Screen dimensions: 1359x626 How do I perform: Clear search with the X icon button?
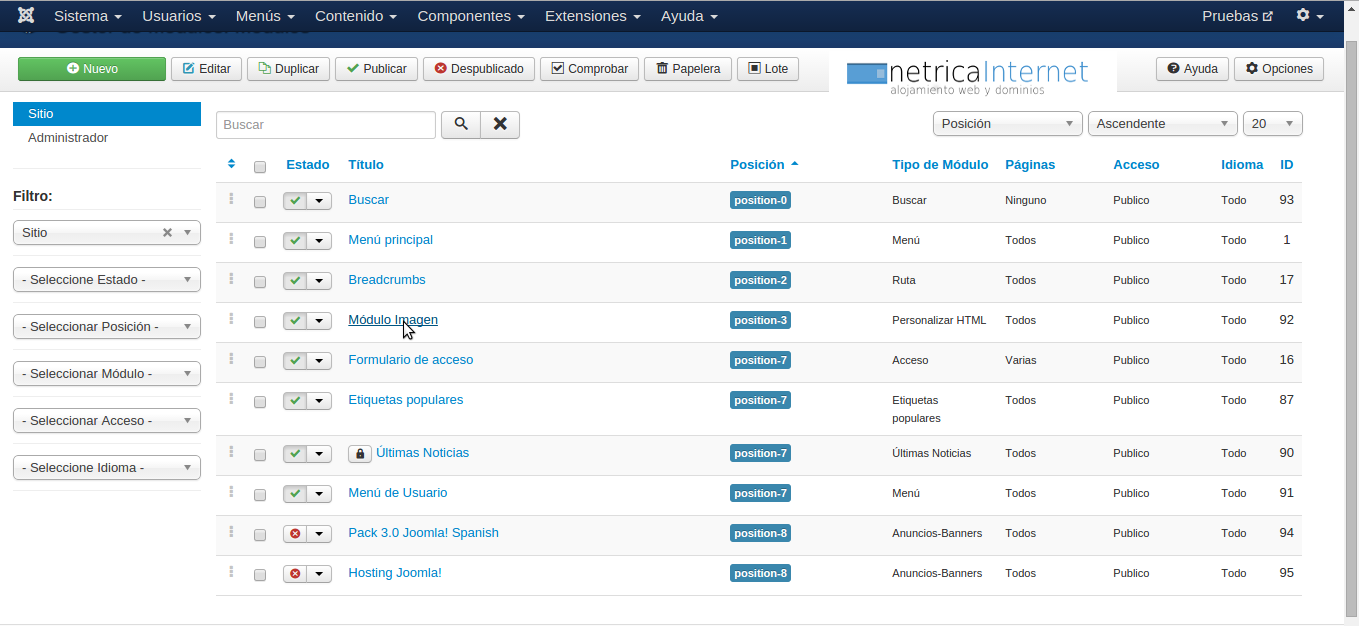pos(500,124)
